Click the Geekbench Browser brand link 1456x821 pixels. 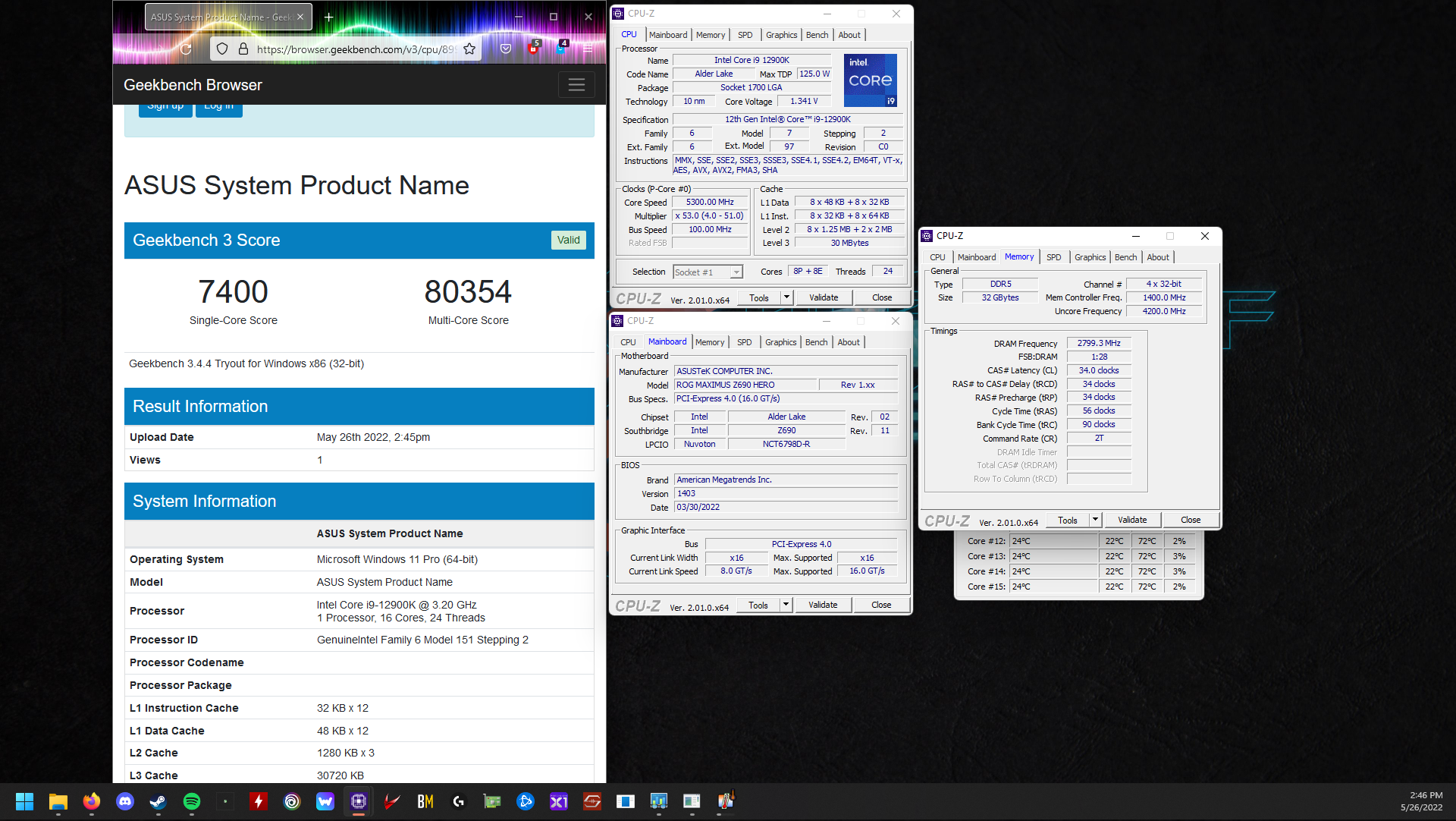(193, 85)
